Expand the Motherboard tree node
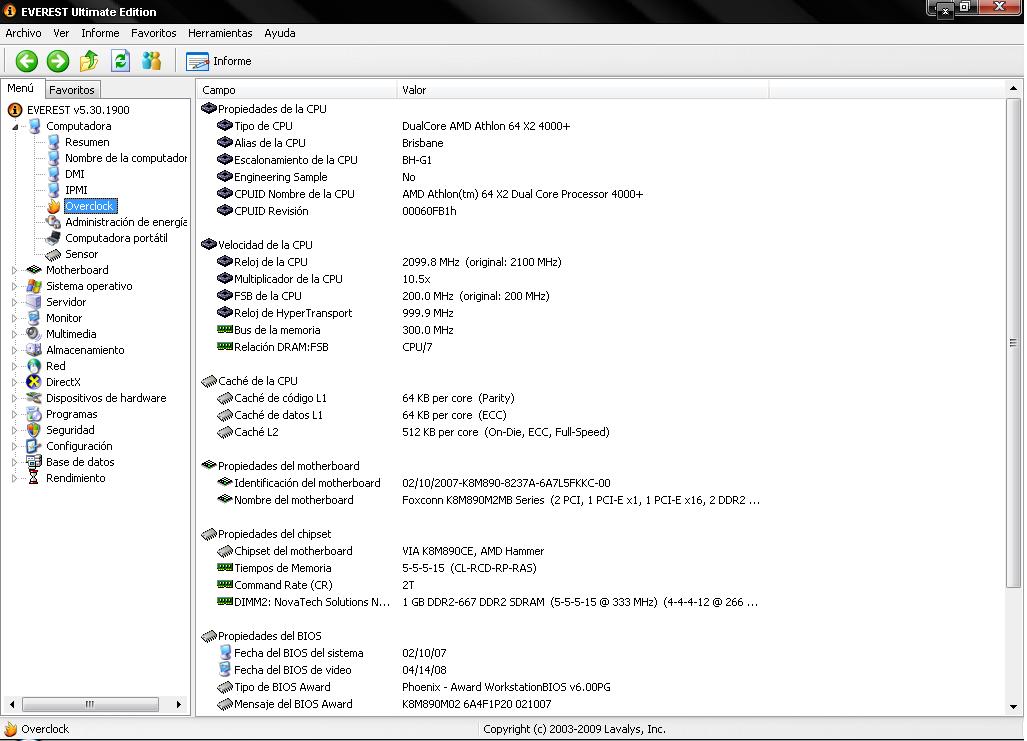The height and width of the screenshot is (741, 1027). point(15,270)
